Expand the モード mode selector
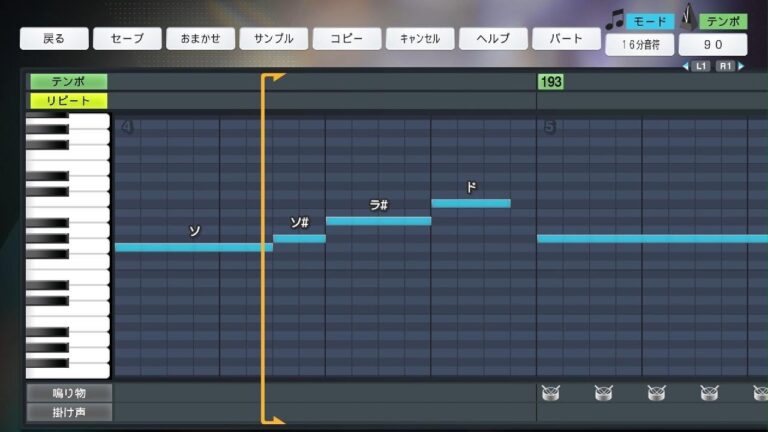 click(651, 21)
